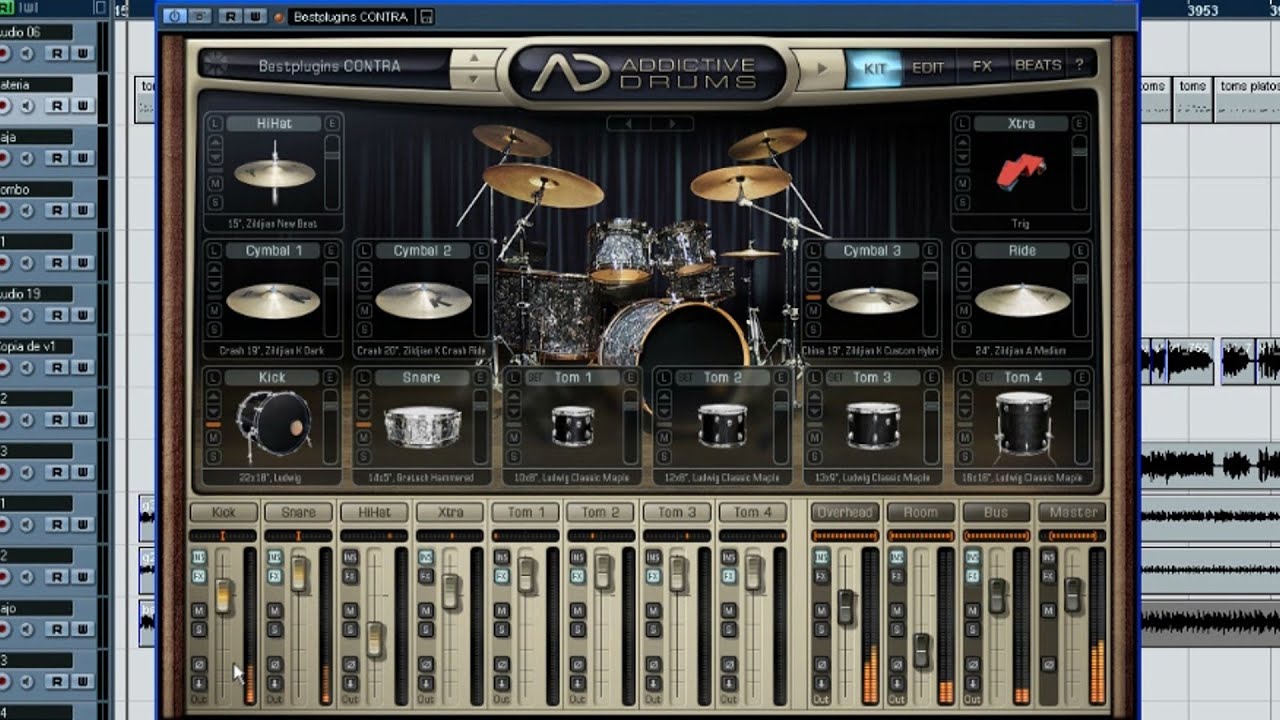Open the FX page tab
The height and width of the screenshot is (720, 1280).
coord(982,66)
